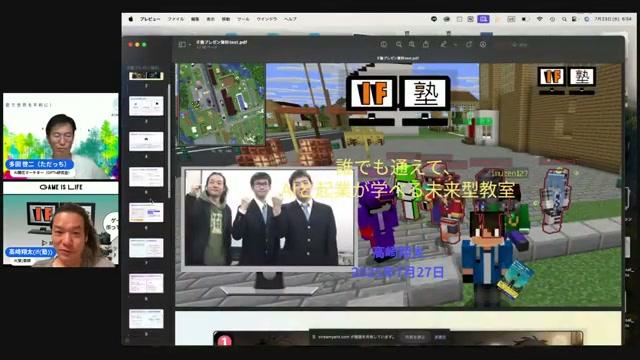
Task: Show the markup toolbar icon
Action: tap(483, 44)
